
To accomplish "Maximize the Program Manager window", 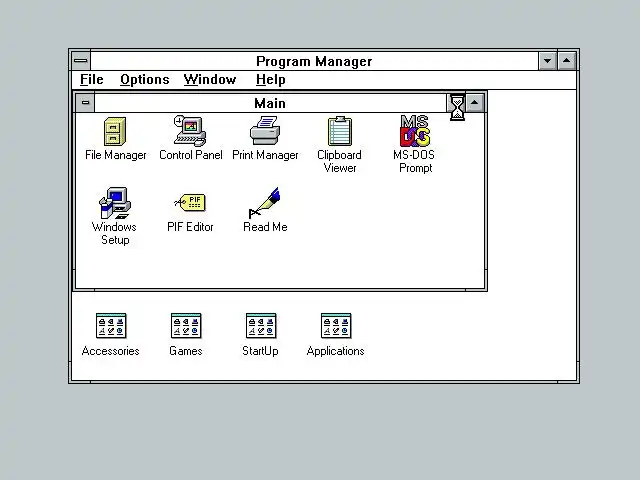I will (567, 61).
